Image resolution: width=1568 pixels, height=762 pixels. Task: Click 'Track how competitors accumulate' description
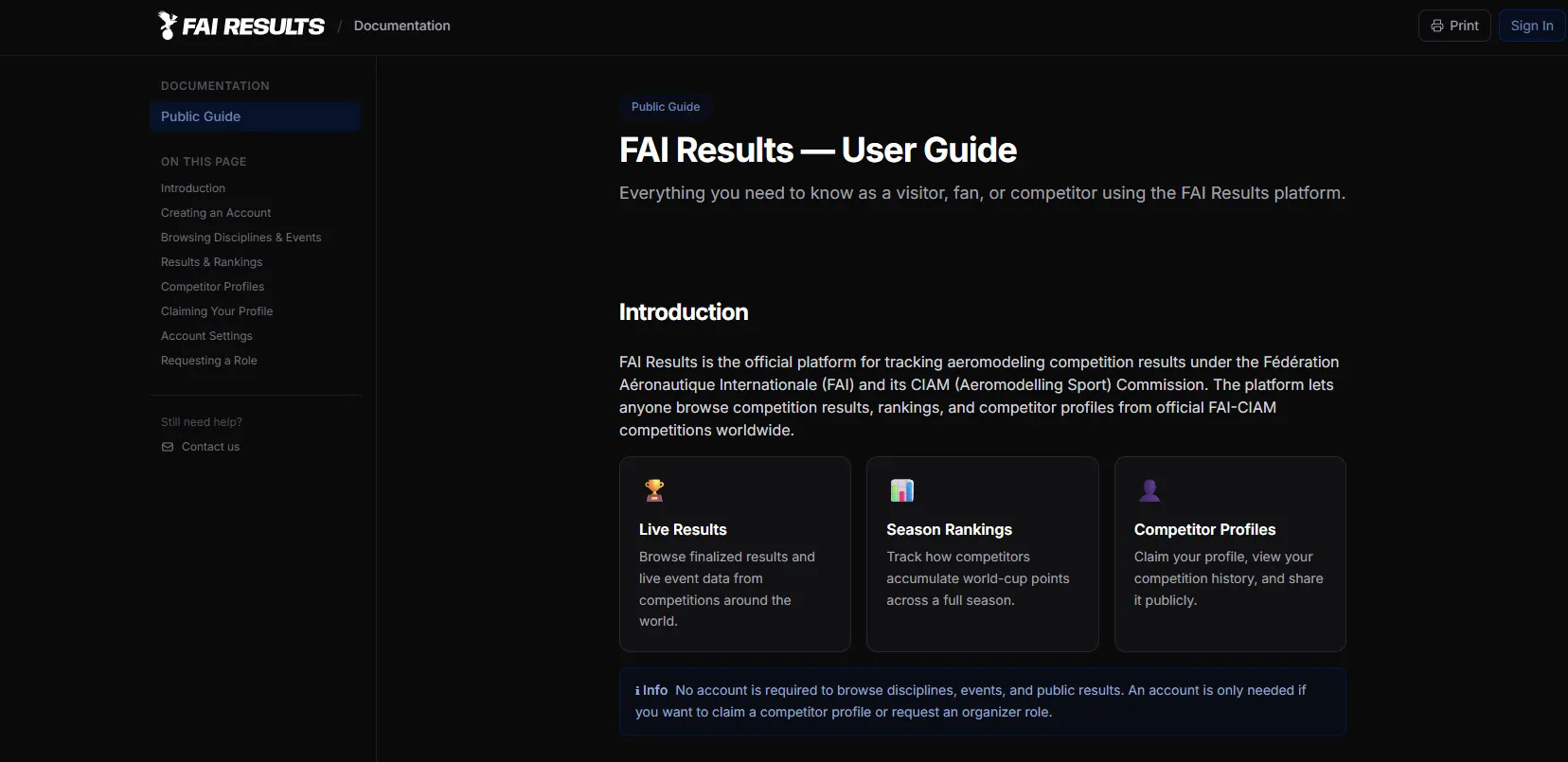click(978, 578)
